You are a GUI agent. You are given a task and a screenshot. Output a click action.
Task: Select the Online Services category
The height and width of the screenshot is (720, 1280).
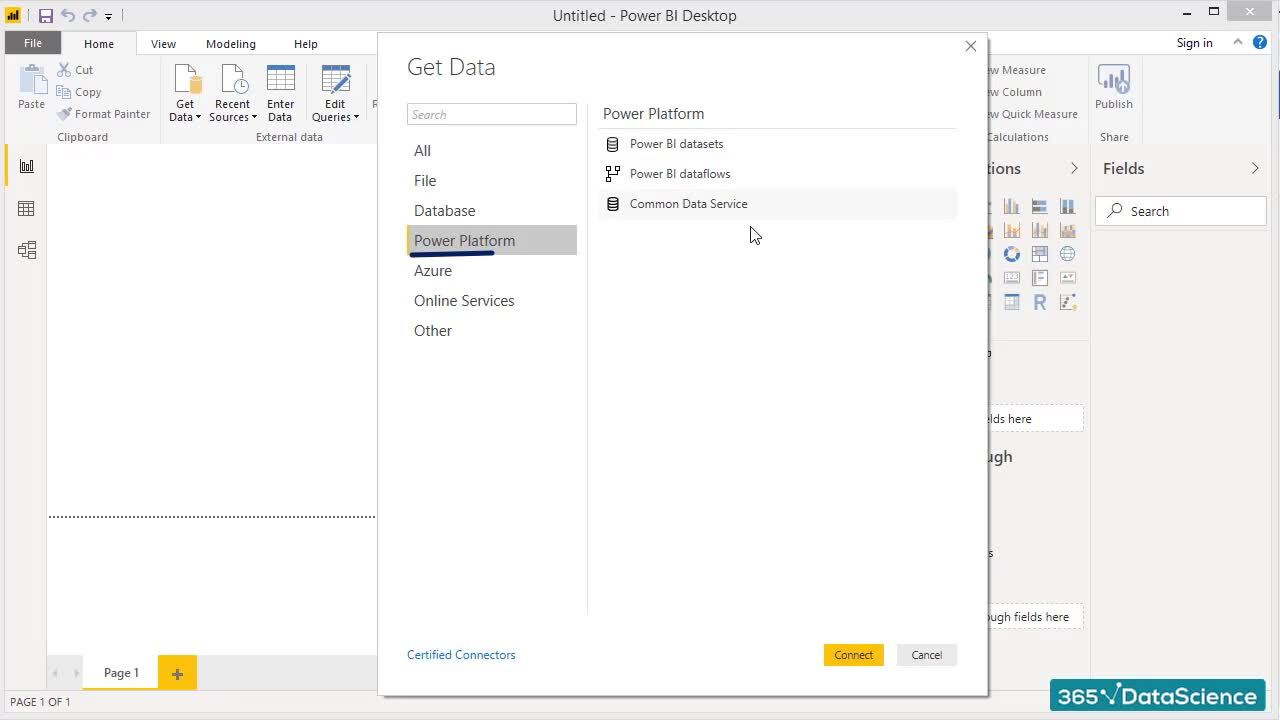pos(492,301)
